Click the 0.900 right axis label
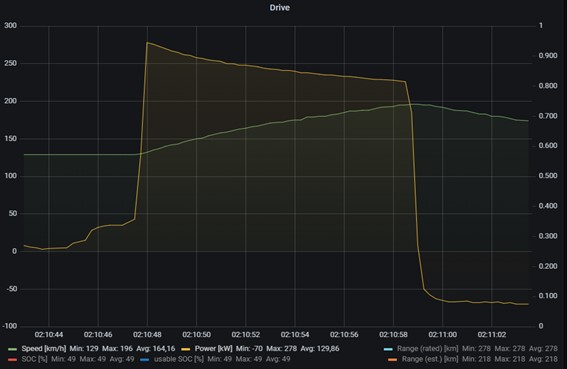Screen dimensions: 567x369 548,56
